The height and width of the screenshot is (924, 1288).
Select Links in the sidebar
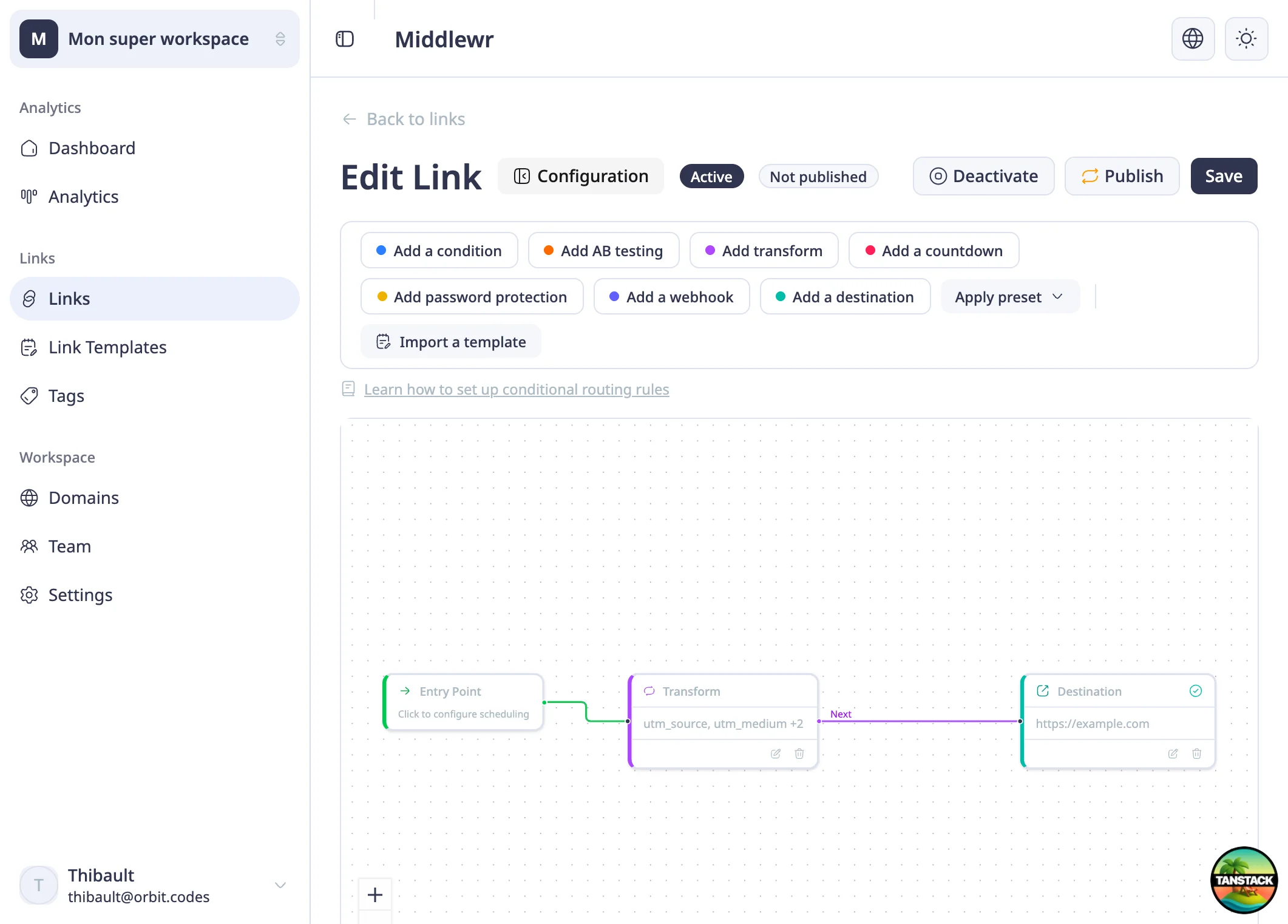coord(155,299)
